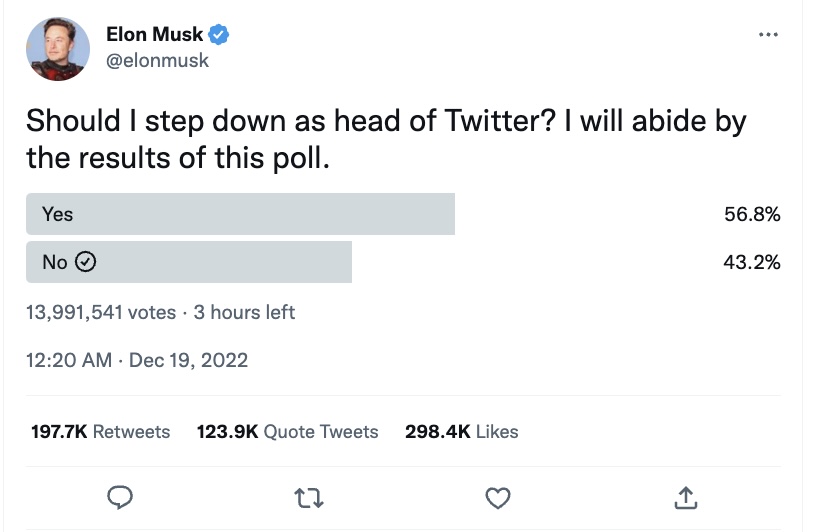Viewport: 824px width, 532px height.
Task: Open the 197.7K Retweets list
Action: 98,432
